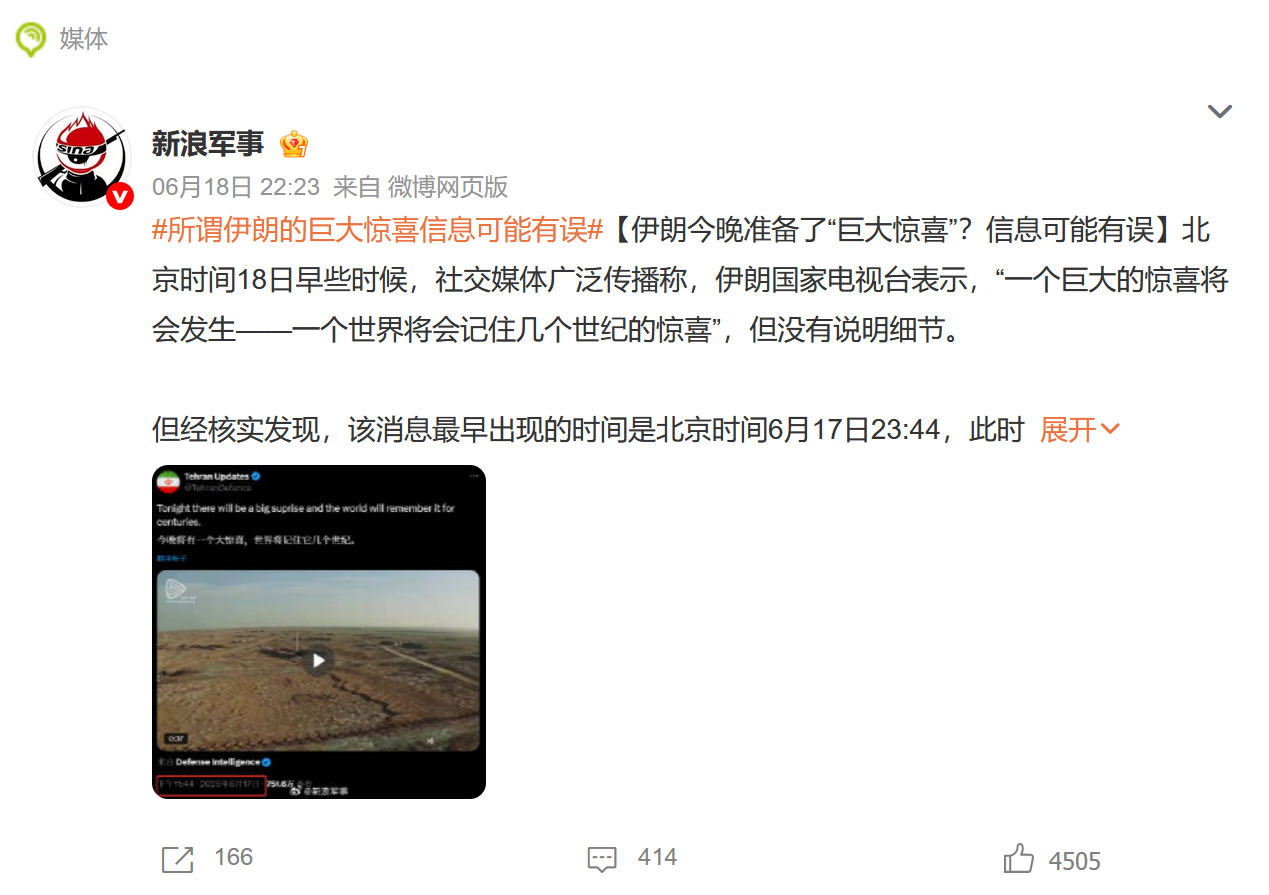Screen dimensions: 1269x895
Task: Open the post timestamp 06月18日 22:23
Action: [236, 187]
